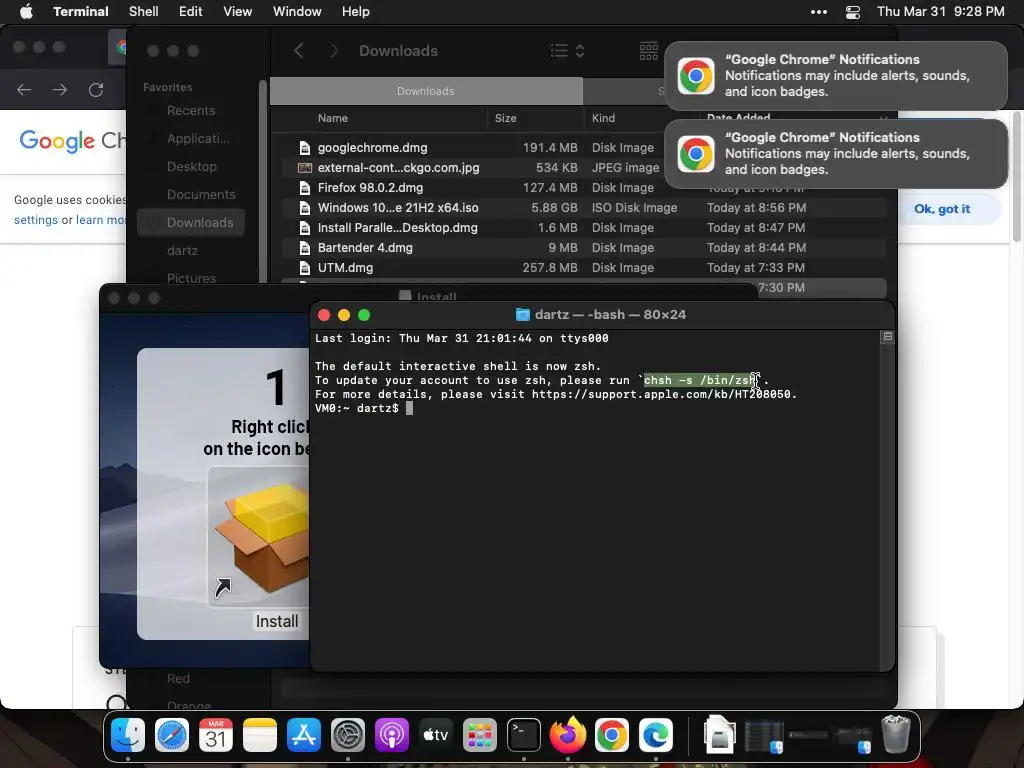This screenshot has height=768, width=1024.
Task: Select the Downloads tab in Finder
Action: pyautogui.click(x=426, y=91)
